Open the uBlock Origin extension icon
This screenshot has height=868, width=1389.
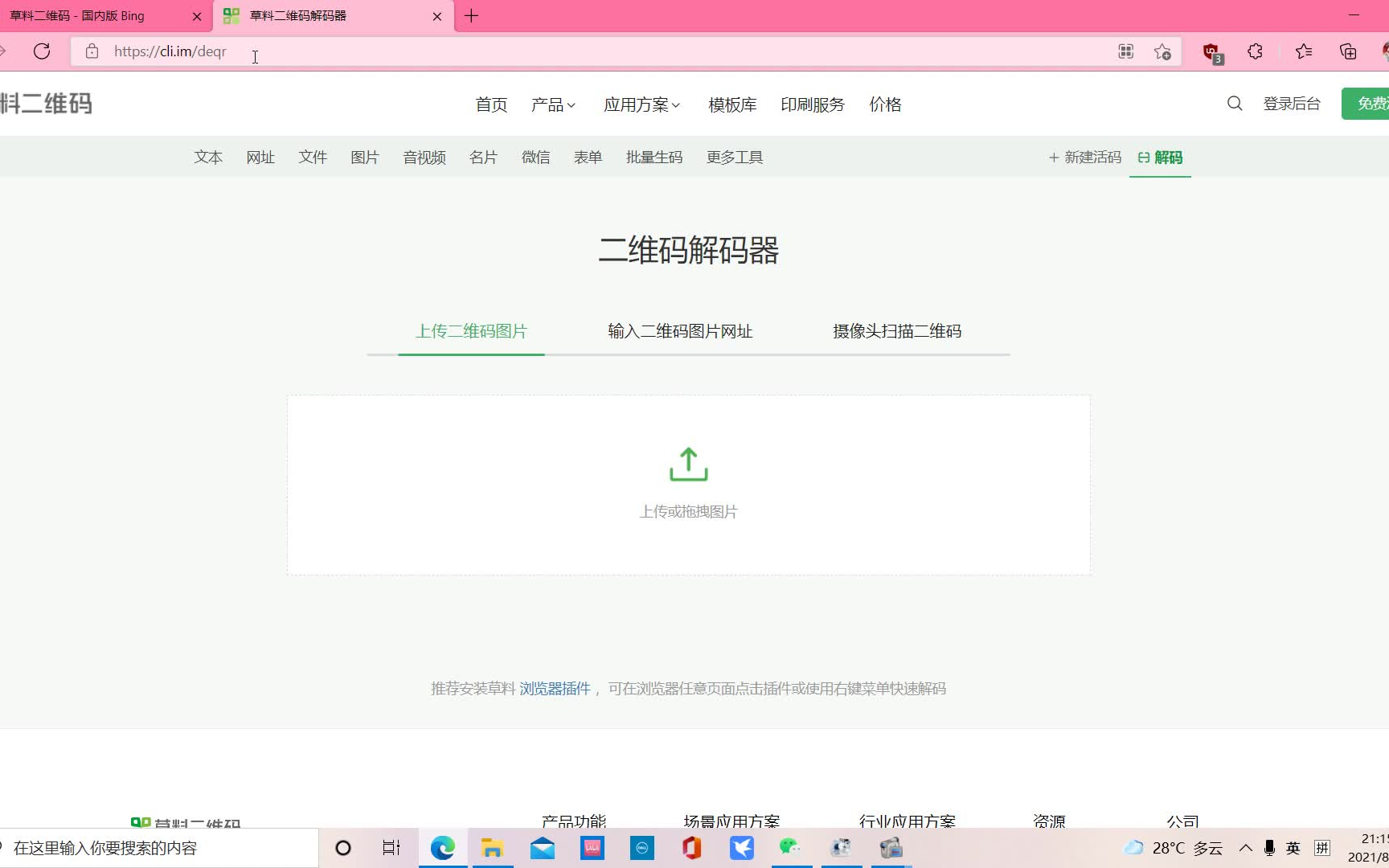click(1210, 51)
